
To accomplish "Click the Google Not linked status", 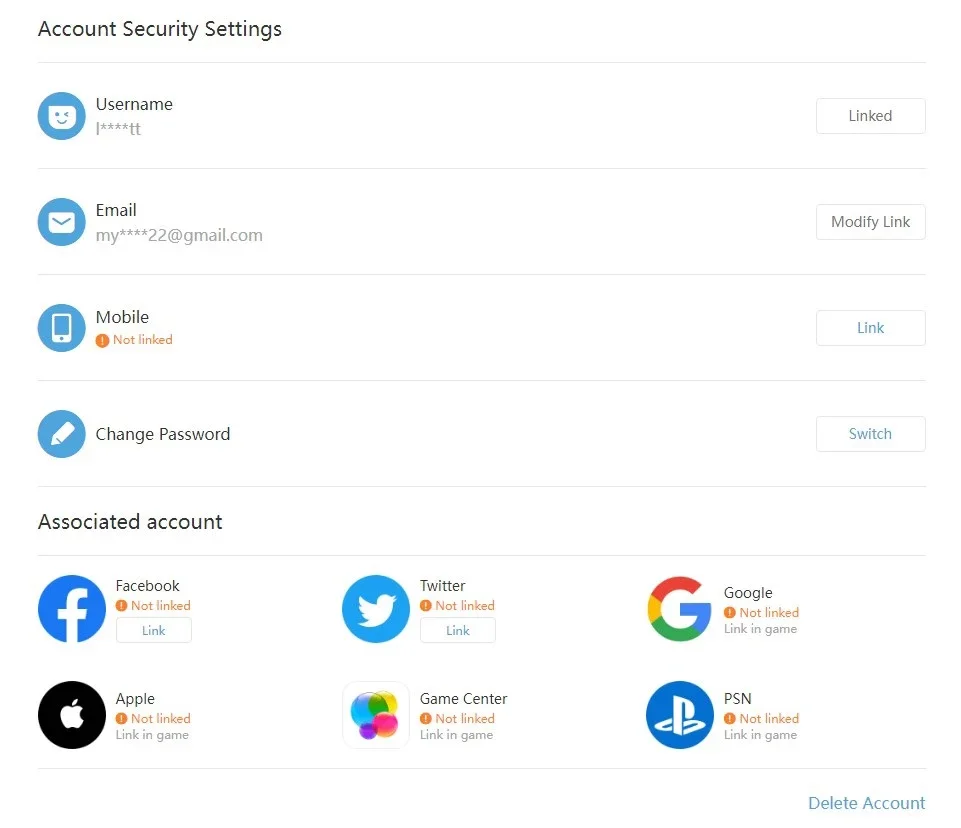I will [x=761, y=612].
